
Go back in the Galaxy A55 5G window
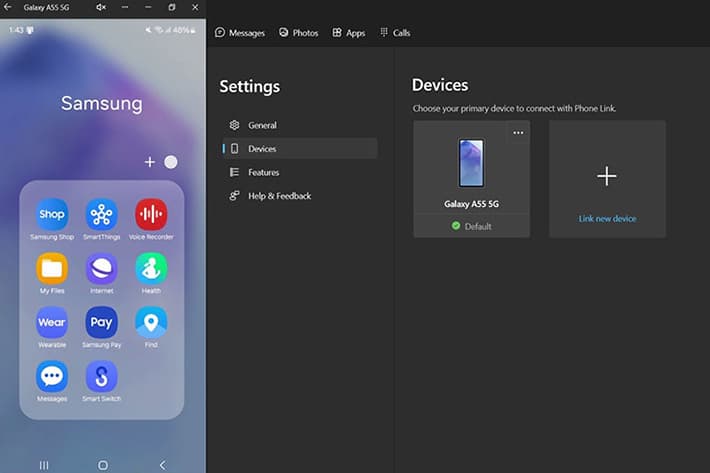click(x=8, y=7)
